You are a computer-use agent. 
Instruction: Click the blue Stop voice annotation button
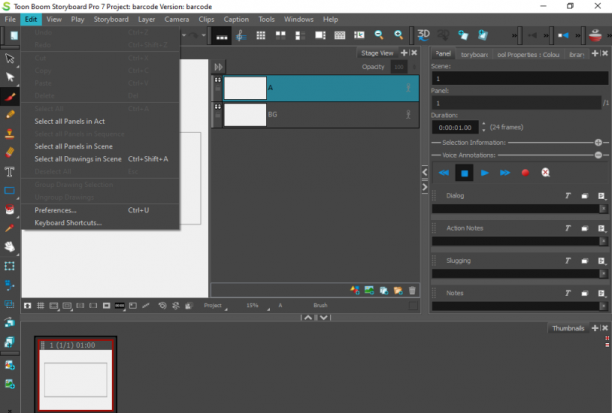464,173
